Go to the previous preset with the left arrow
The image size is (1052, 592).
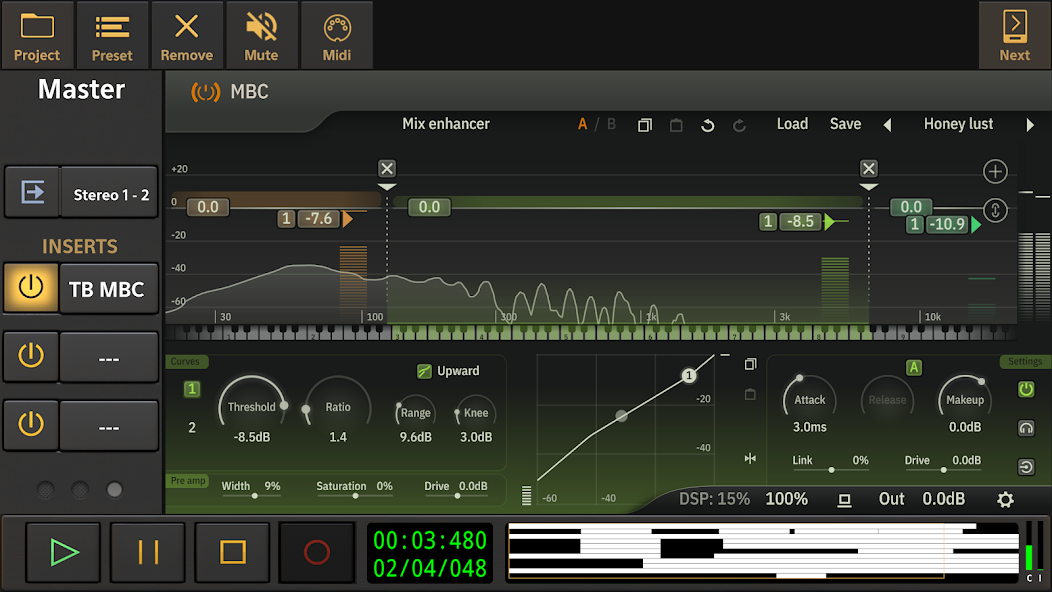click(888, 124)
